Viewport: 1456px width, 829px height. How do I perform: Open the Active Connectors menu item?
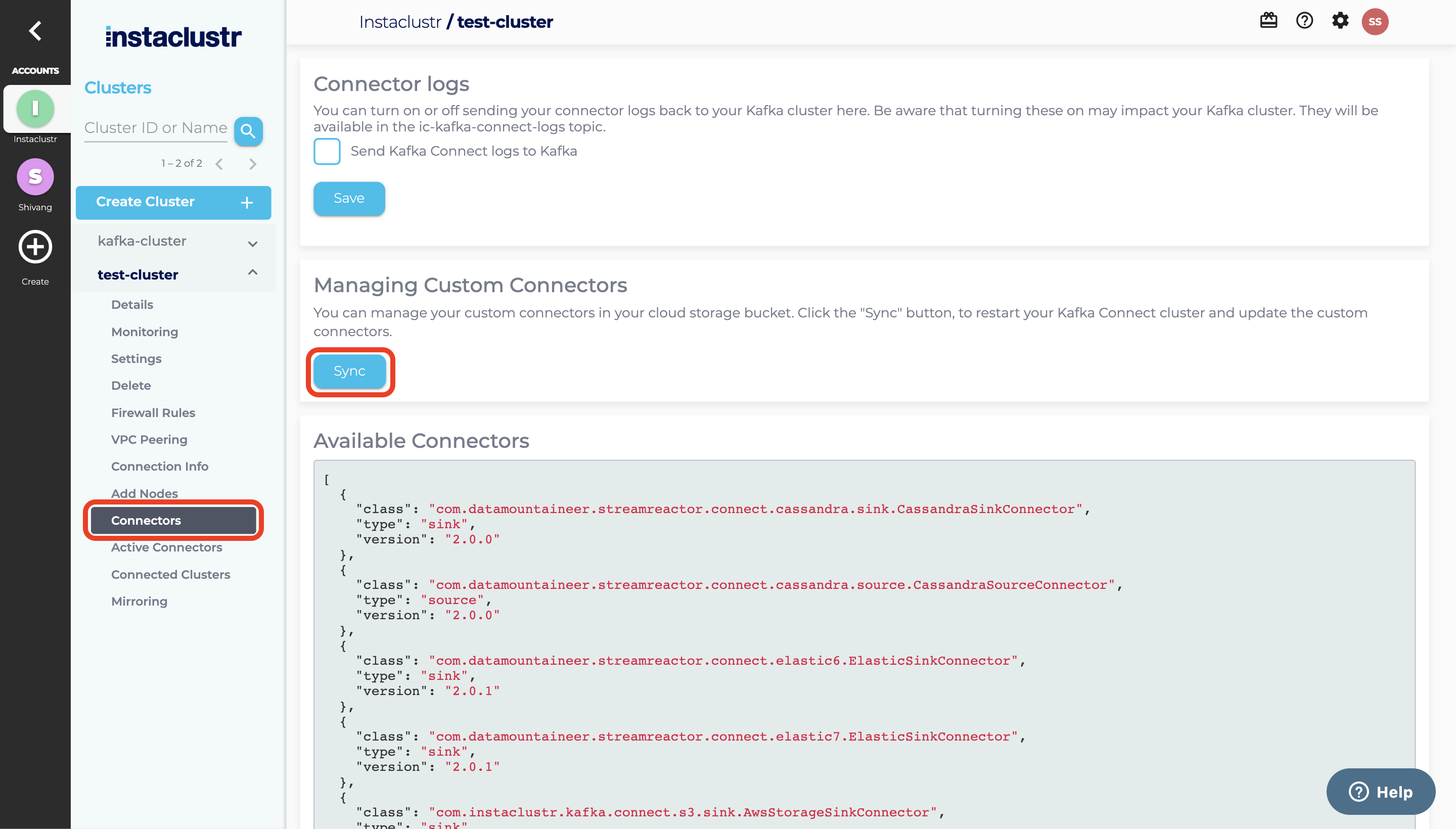[x=166, y=547]
